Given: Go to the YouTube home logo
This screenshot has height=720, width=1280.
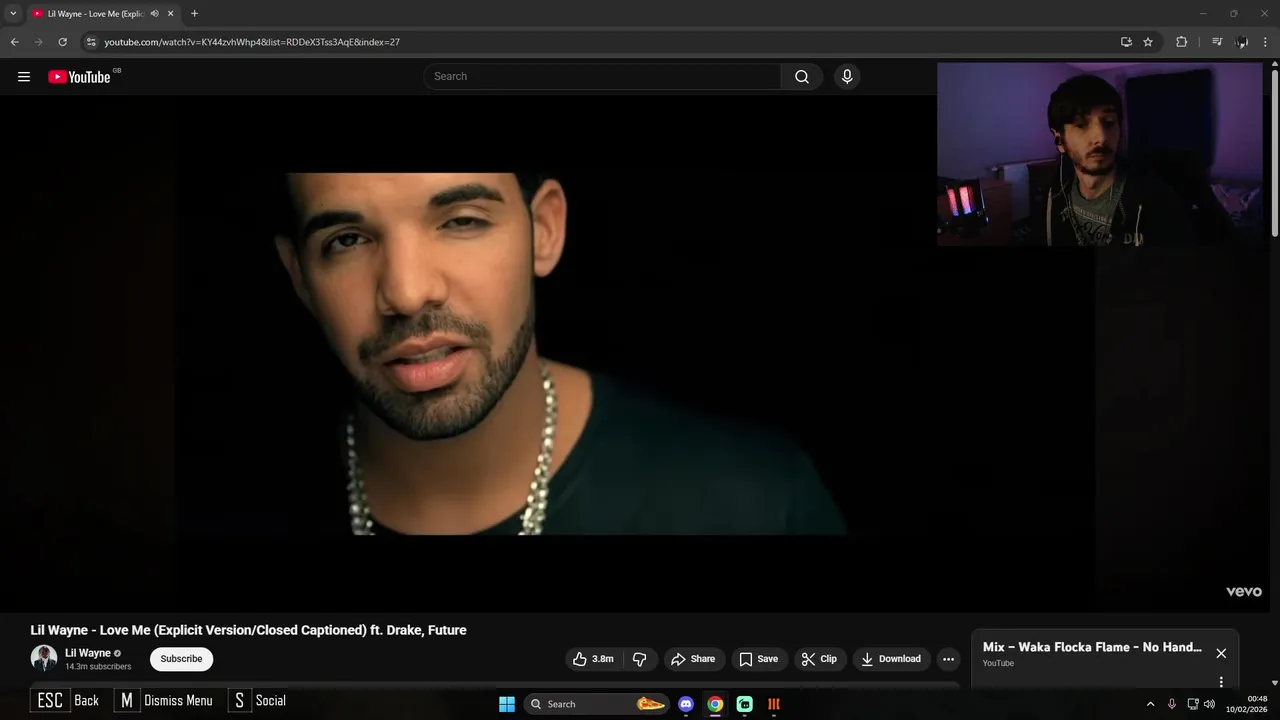Looking at the screenshot, I should [x=79, y=77].
